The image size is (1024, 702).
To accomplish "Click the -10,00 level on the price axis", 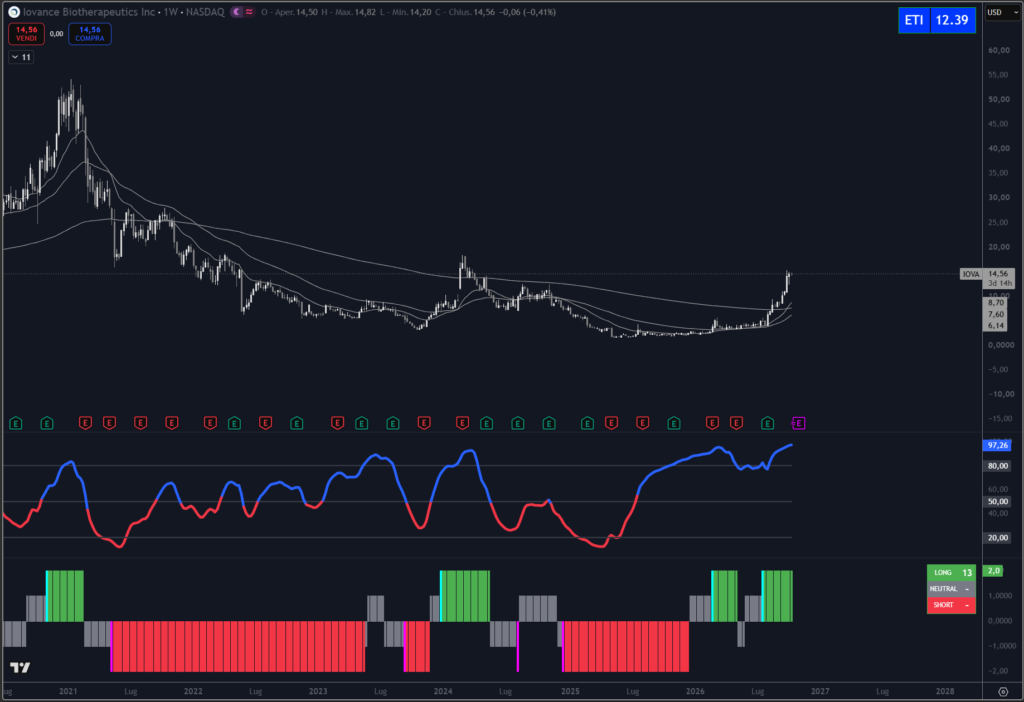I will [x=999, y=394].
